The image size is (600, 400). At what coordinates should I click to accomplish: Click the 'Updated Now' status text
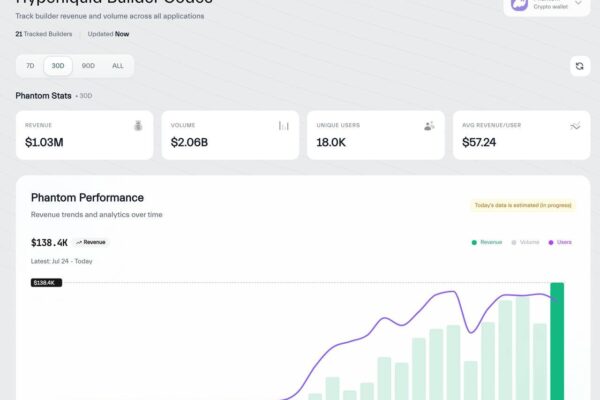[108, 34]
